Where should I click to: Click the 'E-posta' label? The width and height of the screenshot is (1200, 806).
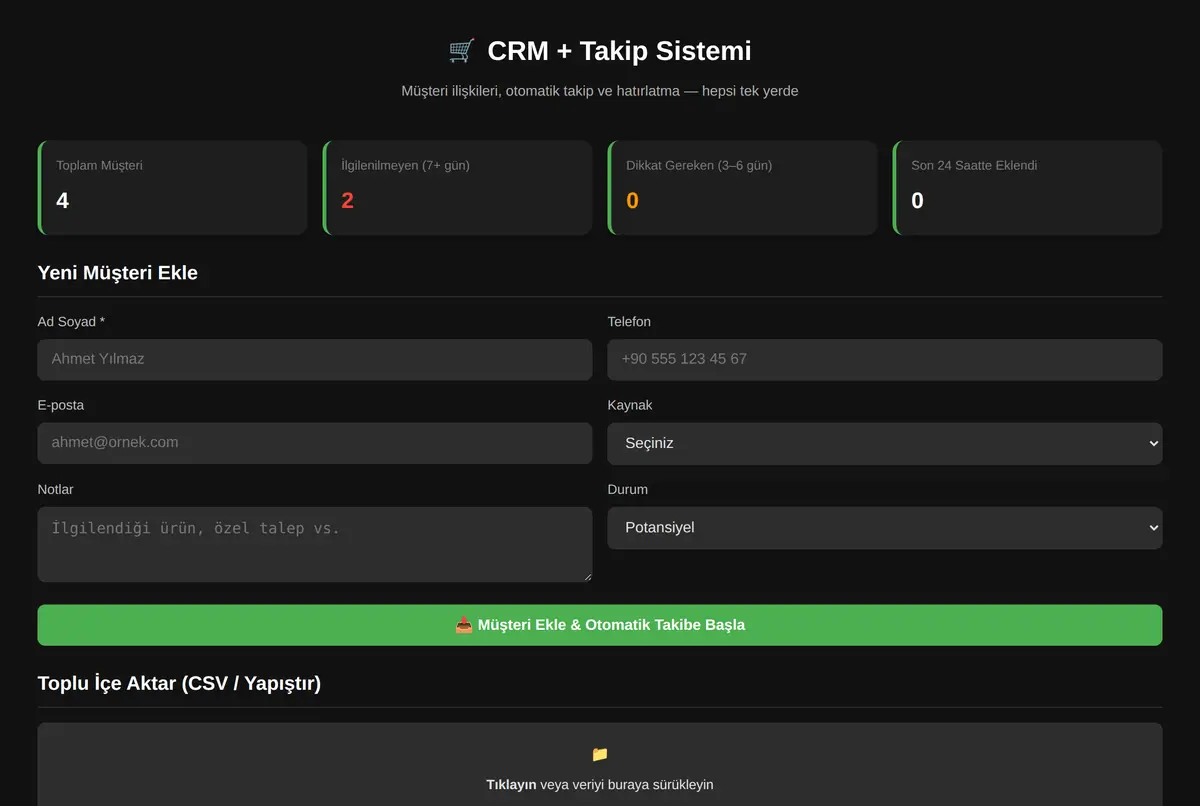(x=61, y=405)
